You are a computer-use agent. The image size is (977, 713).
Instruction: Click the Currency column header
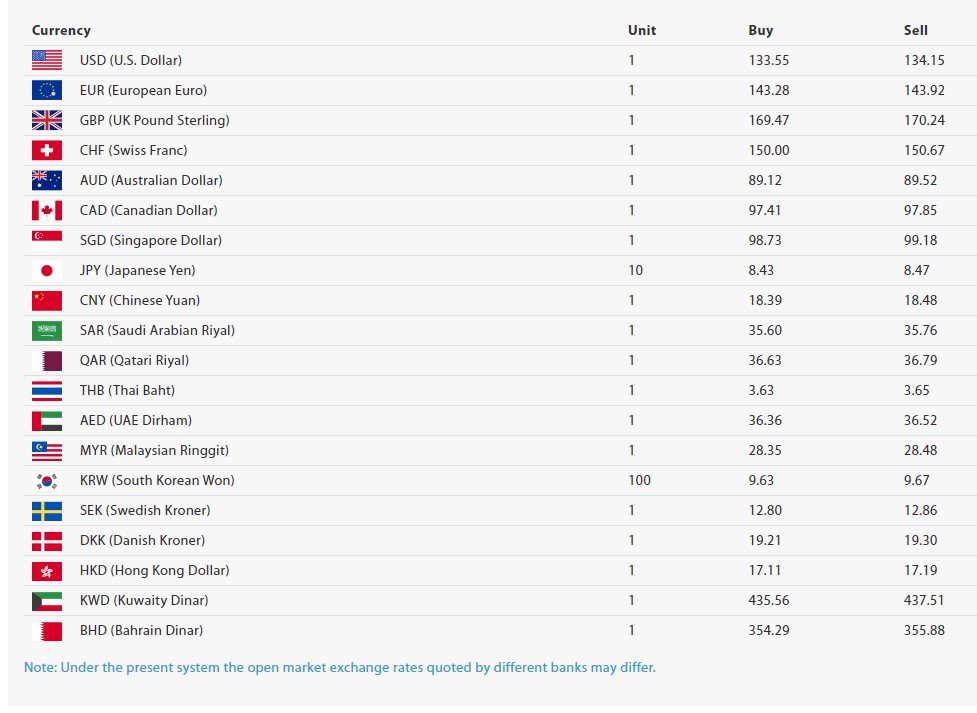coord(61,30)
